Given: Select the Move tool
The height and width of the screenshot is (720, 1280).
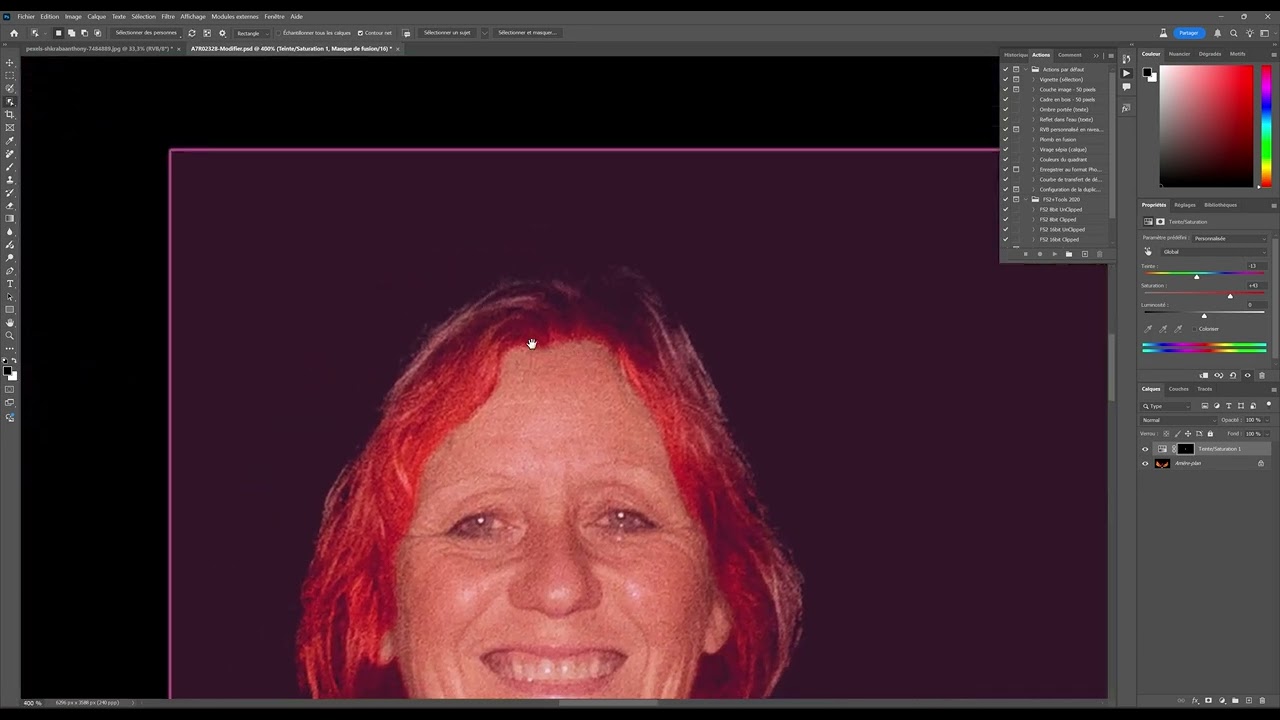Looking at the screenshot, I should [10, 62].
